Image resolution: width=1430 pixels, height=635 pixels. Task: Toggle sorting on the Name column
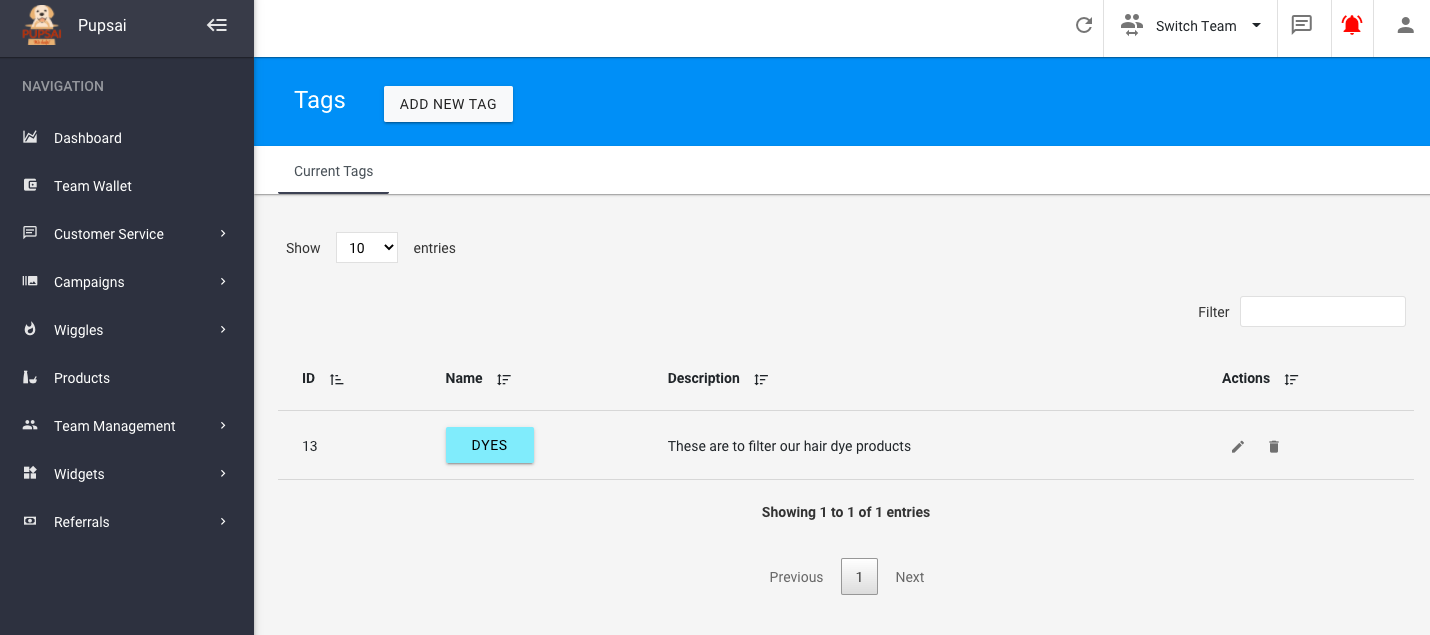[x=478, y=379]
